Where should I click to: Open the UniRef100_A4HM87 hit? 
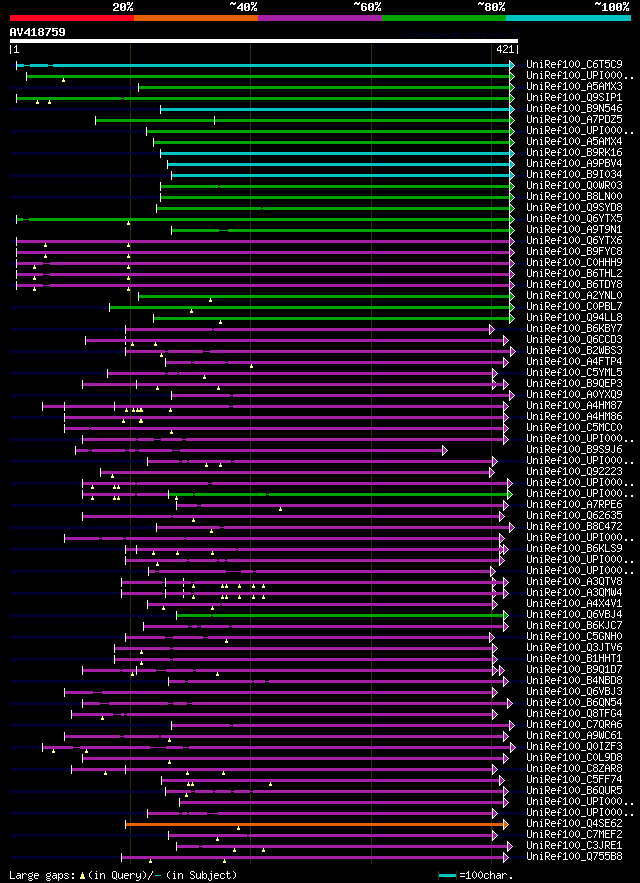point(575,406)
